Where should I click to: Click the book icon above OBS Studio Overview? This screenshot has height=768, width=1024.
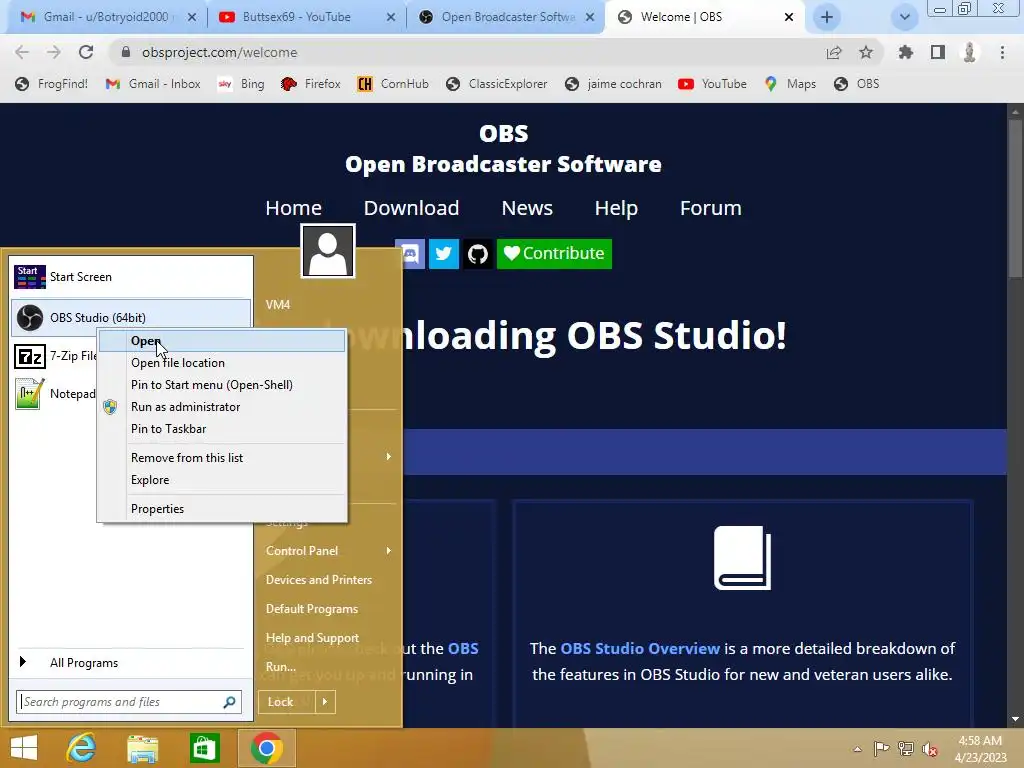click(742, 558)
